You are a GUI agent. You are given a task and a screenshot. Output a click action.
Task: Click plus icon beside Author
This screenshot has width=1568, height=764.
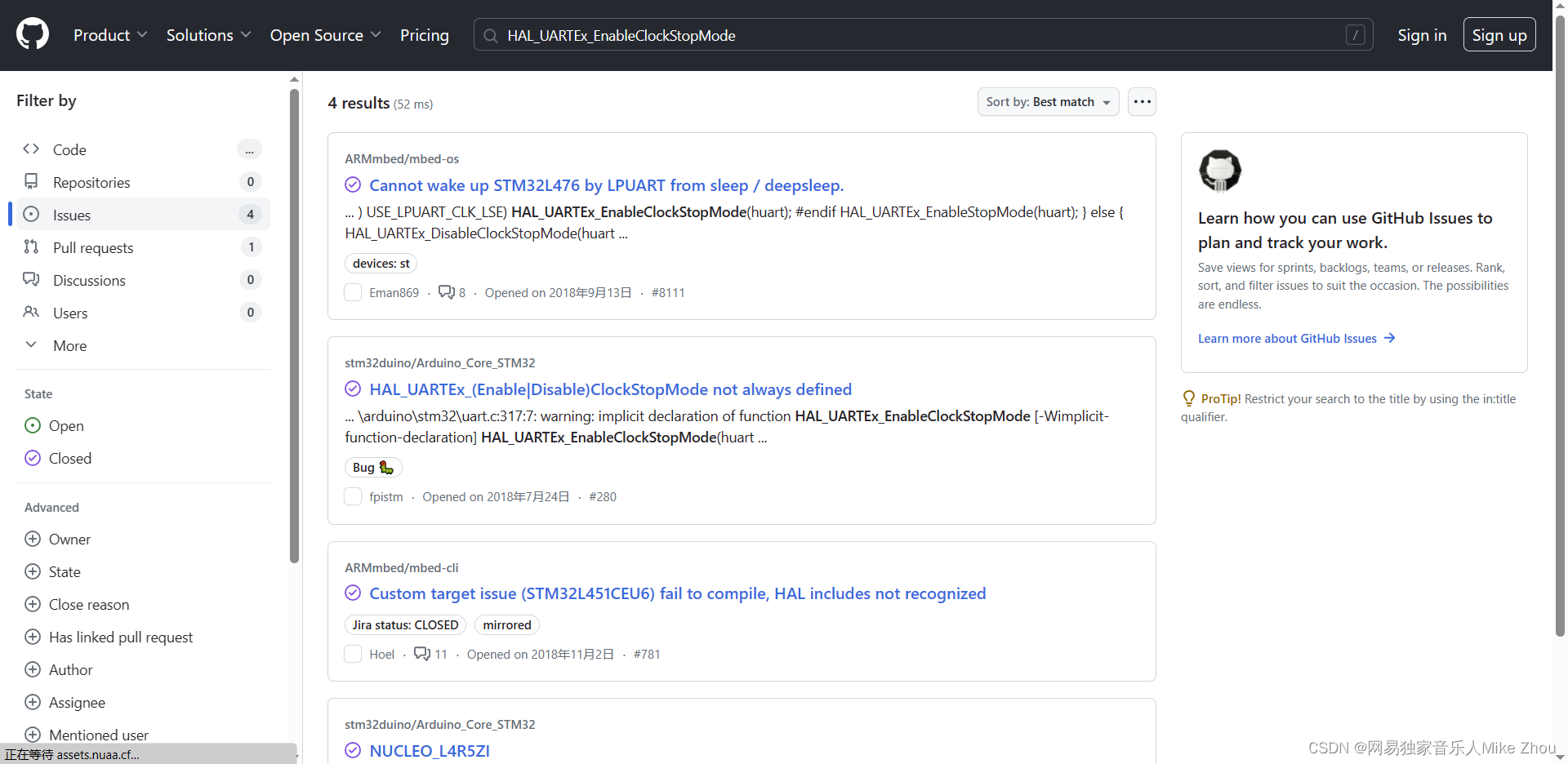(x=33, y=669)
